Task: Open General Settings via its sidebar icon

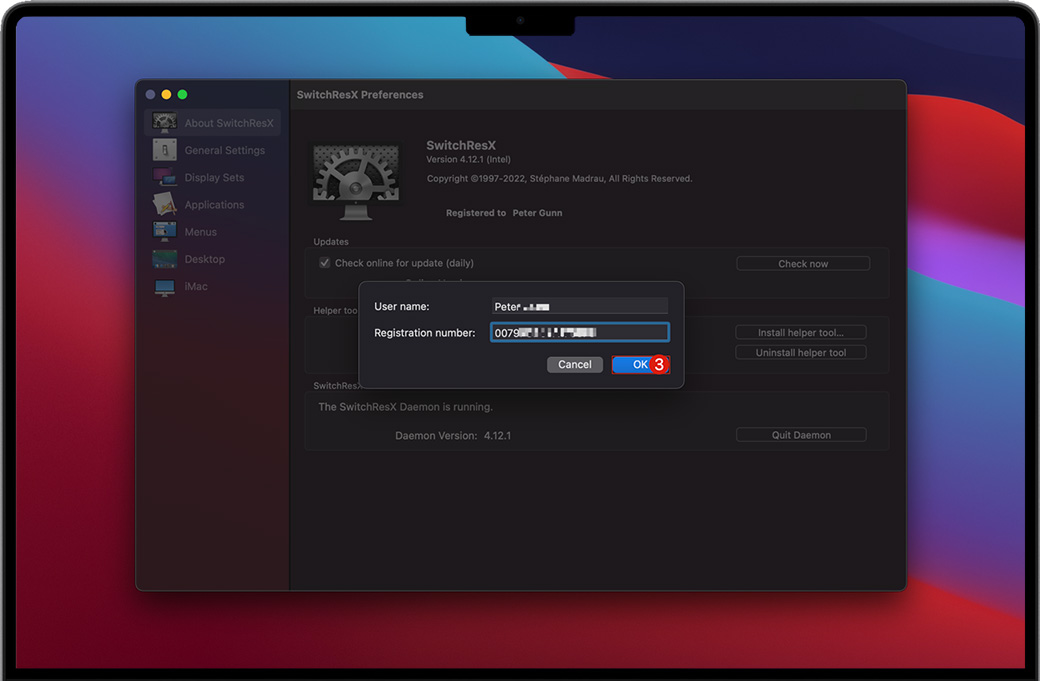Action: pyautogui.click(x=164, y=150)
